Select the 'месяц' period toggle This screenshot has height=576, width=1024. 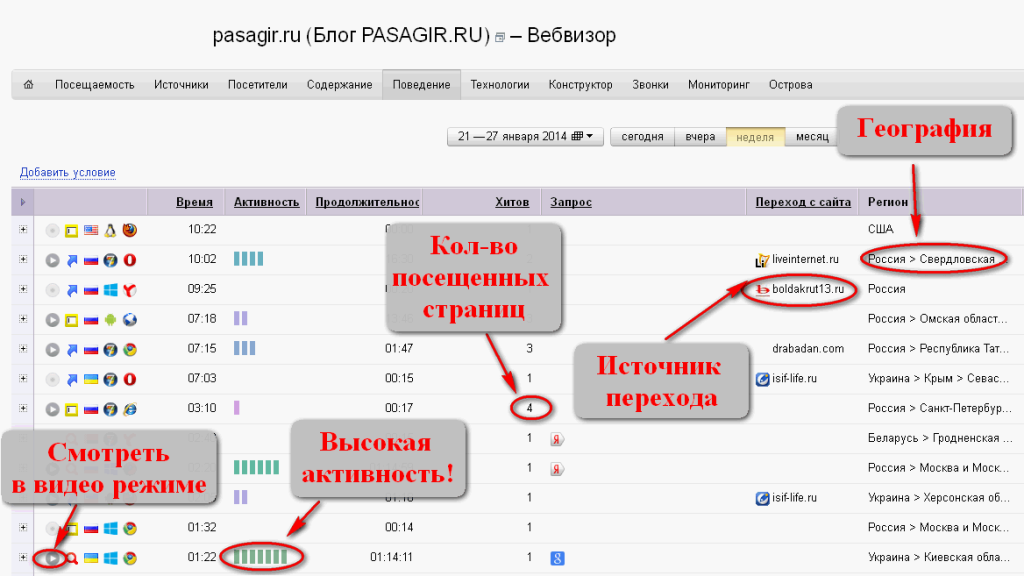click(812, 137)
